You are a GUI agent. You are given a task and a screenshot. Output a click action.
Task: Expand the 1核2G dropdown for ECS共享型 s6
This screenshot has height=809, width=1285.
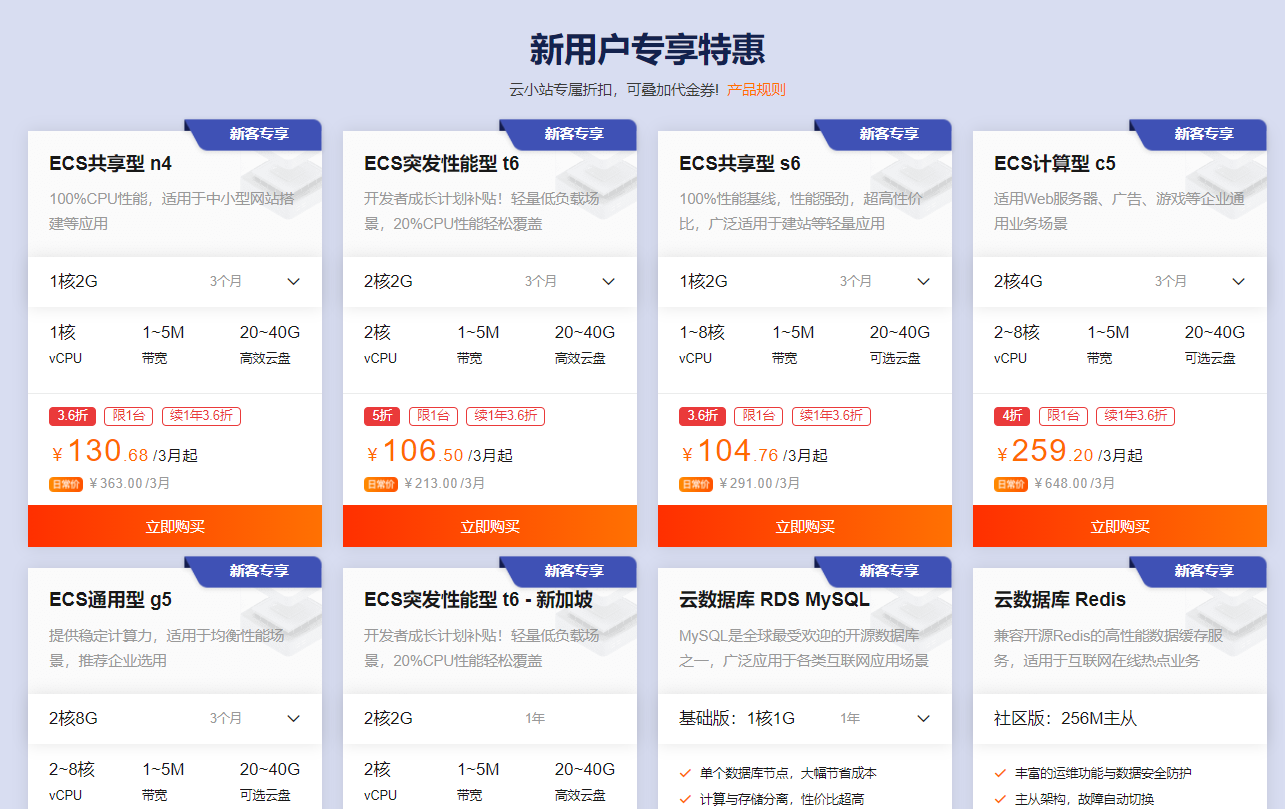[805, 281]
